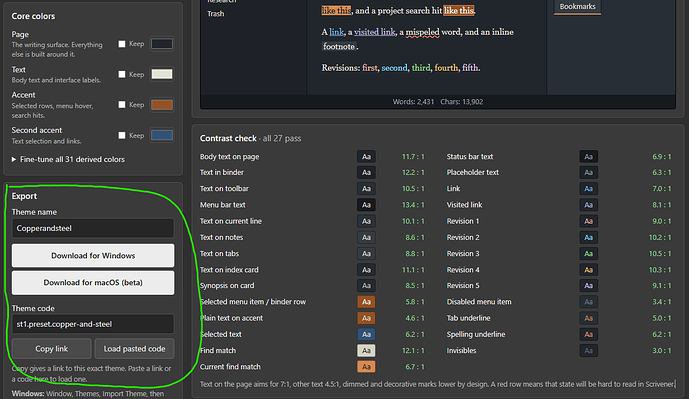
Task: Click Aa sample for Menu bar text
Action: [x=366, y=205]
